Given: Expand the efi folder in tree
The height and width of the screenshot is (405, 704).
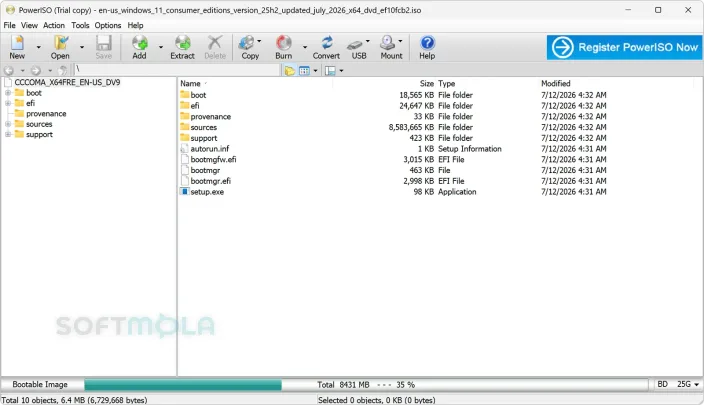Looking at the screenshot, I should [x=8, y=103].
